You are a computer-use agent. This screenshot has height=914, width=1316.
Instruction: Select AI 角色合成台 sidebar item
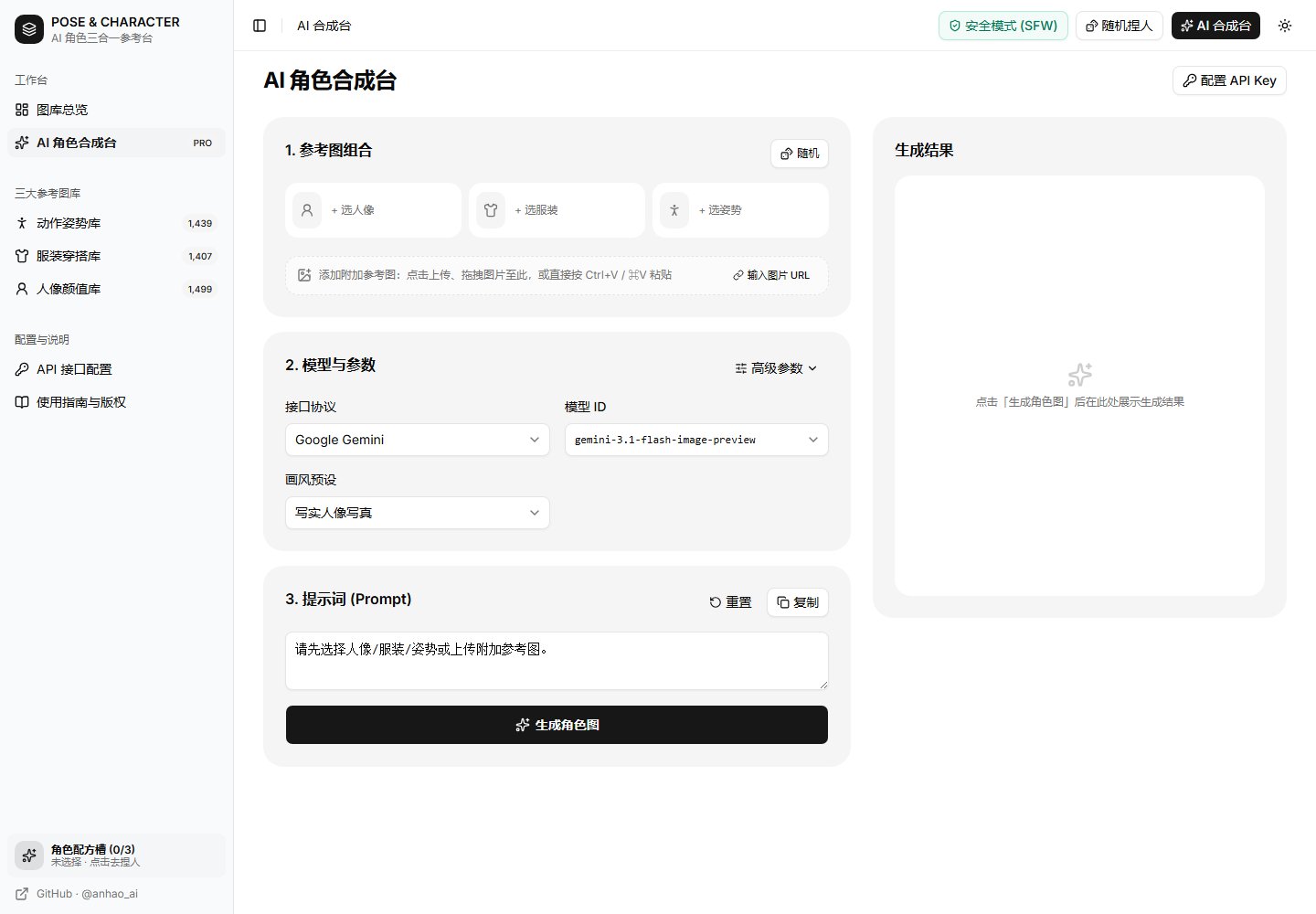(116, 143)
